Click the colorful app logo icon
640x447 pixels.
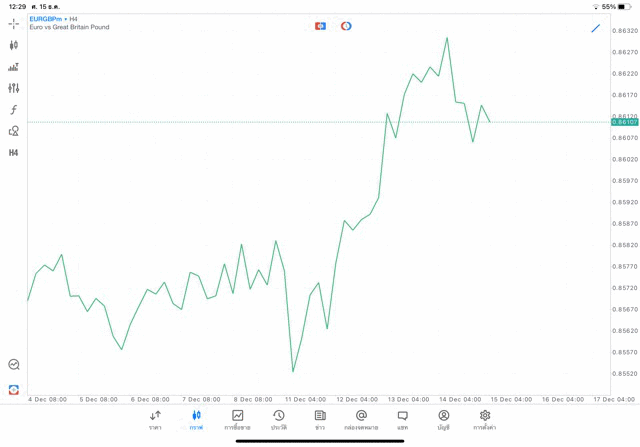[14, 389]
